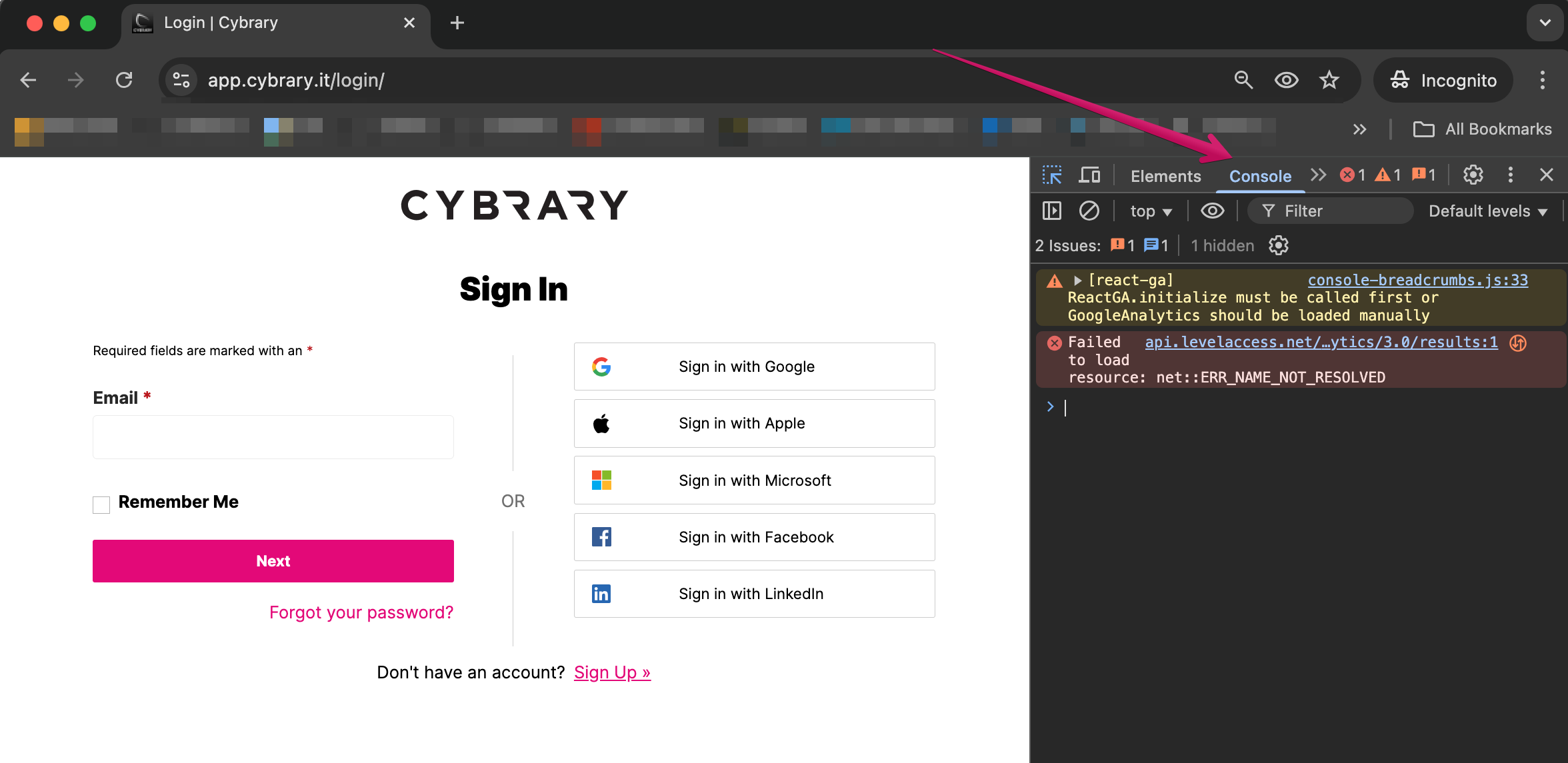
Task: Open the Default levels dropdown
Action: 1487,211
